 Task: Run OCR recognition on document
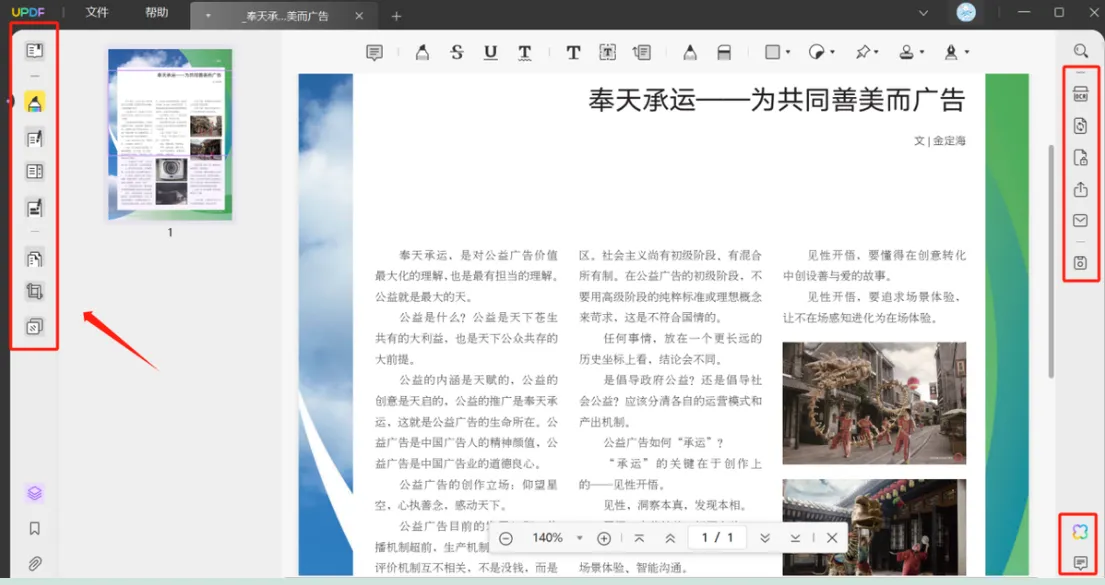click(x=1080, y=94)
